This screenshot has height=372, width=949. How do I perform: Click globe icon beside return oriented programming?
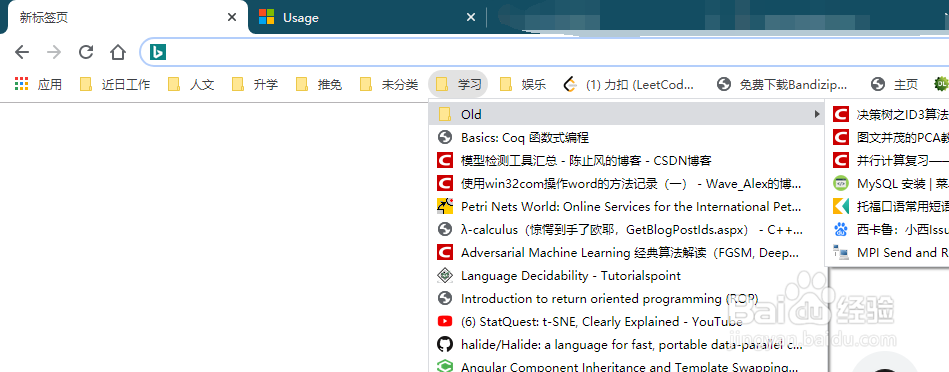click(445, 298)
